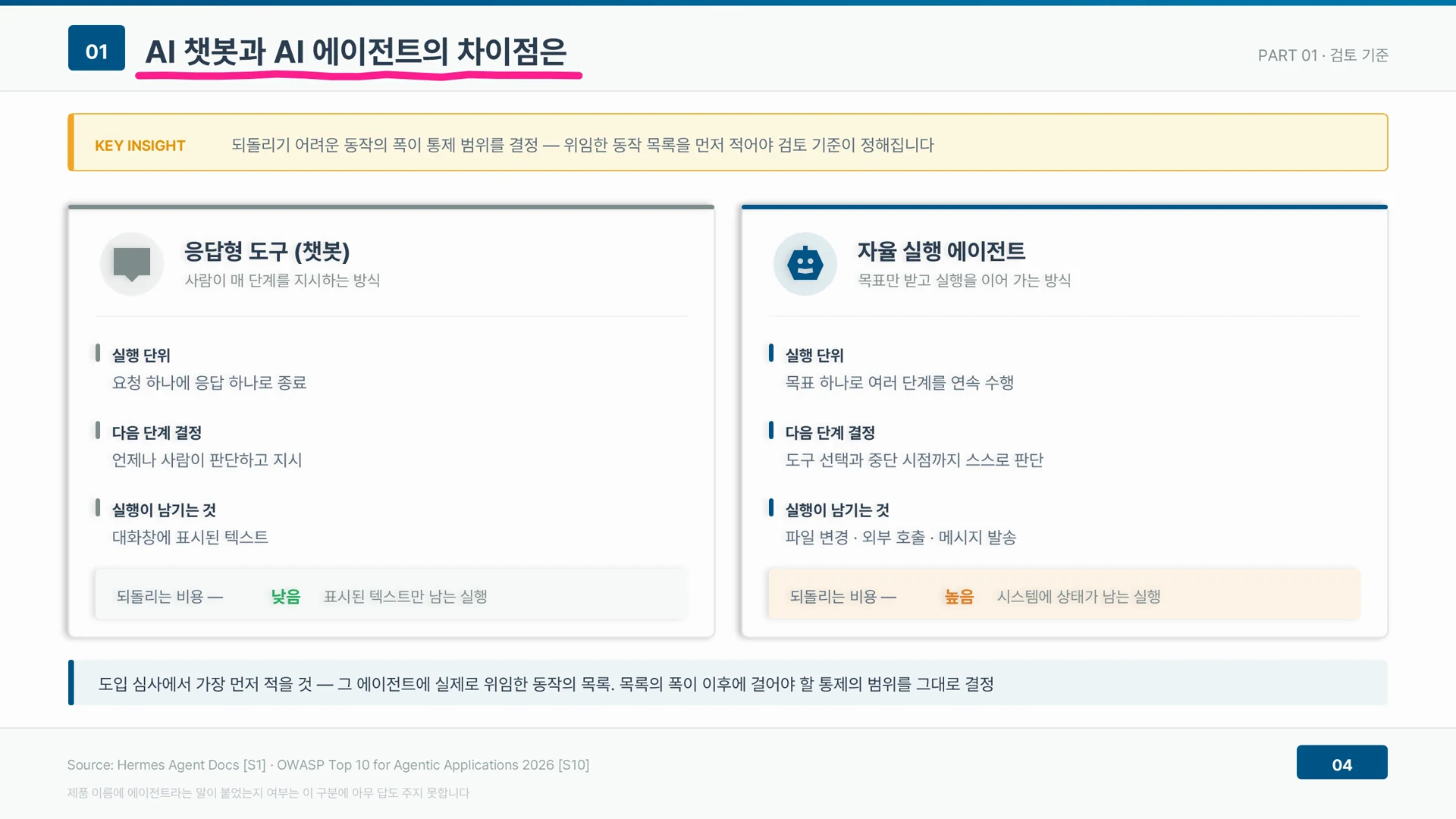Click 실행 단위 label in the chatbot card

coord(141,355)
